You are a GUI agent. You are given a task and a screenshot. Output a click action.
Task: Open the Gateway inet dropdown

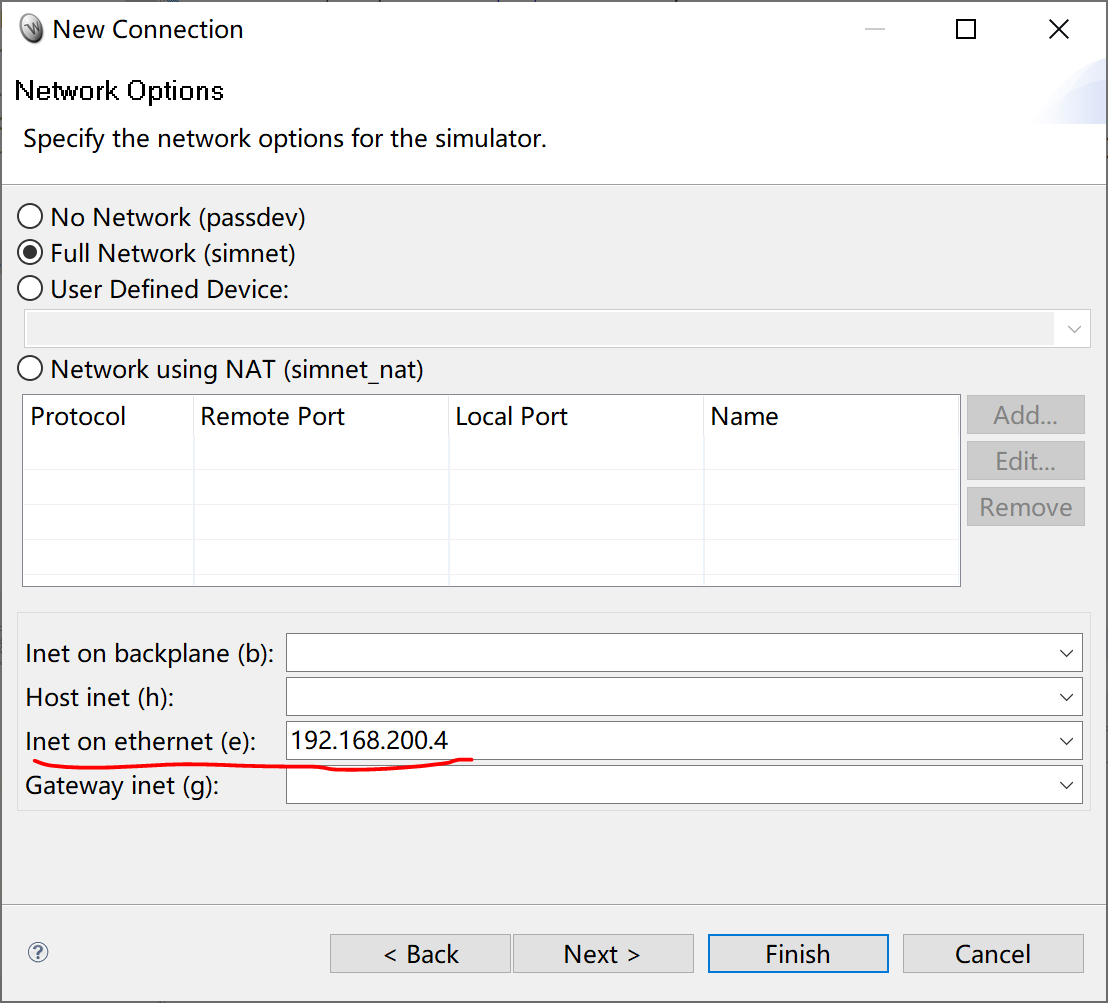[1068, 784]
